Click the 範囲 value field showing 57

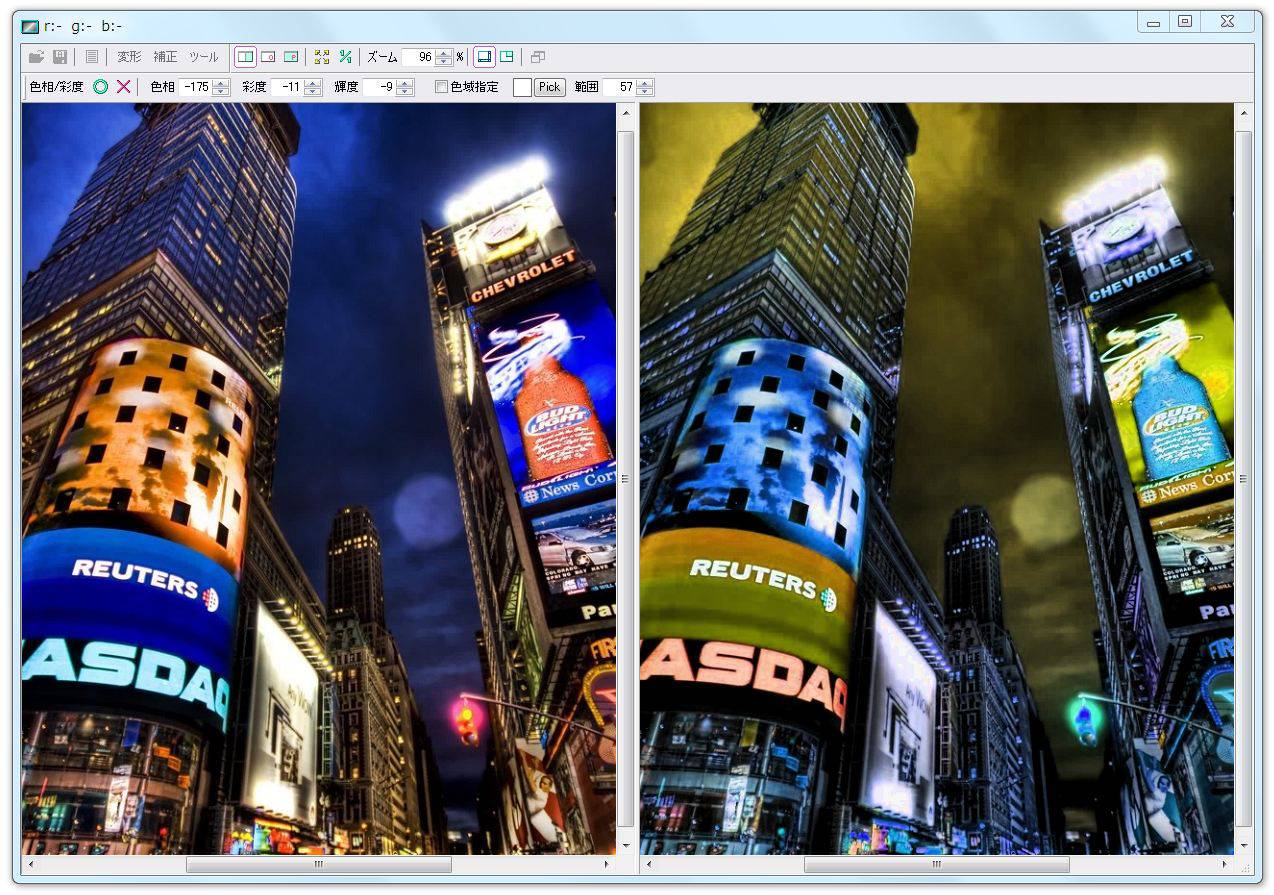tap(619, 87)
